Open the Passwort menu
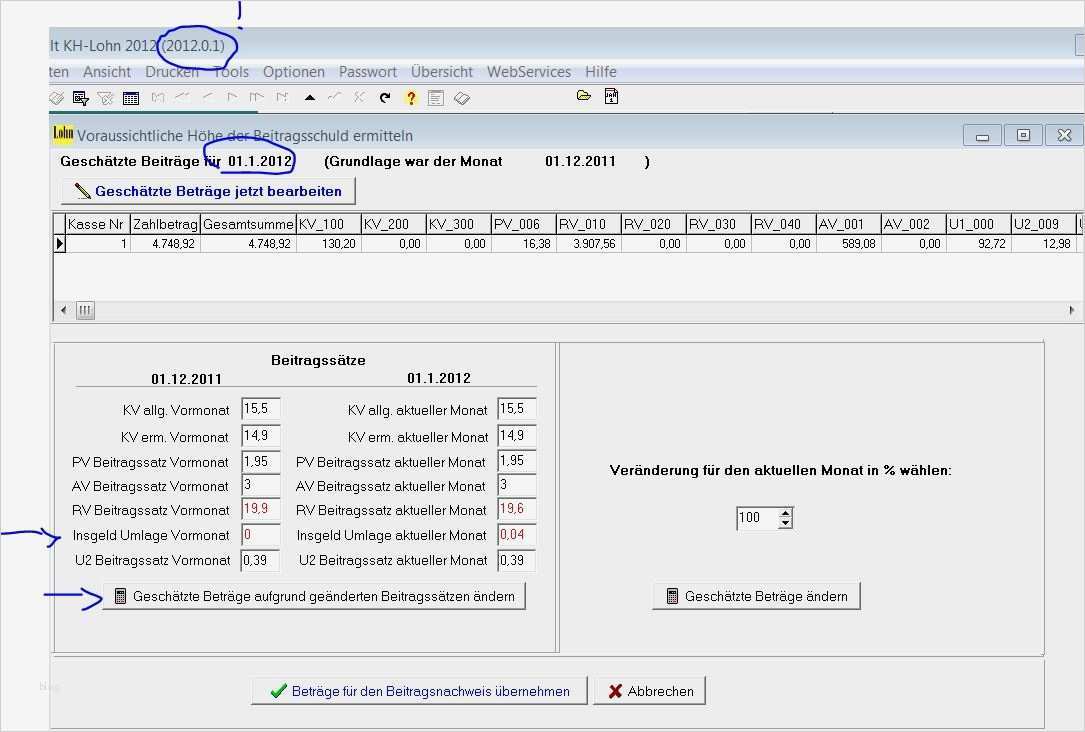 point(367,72)
